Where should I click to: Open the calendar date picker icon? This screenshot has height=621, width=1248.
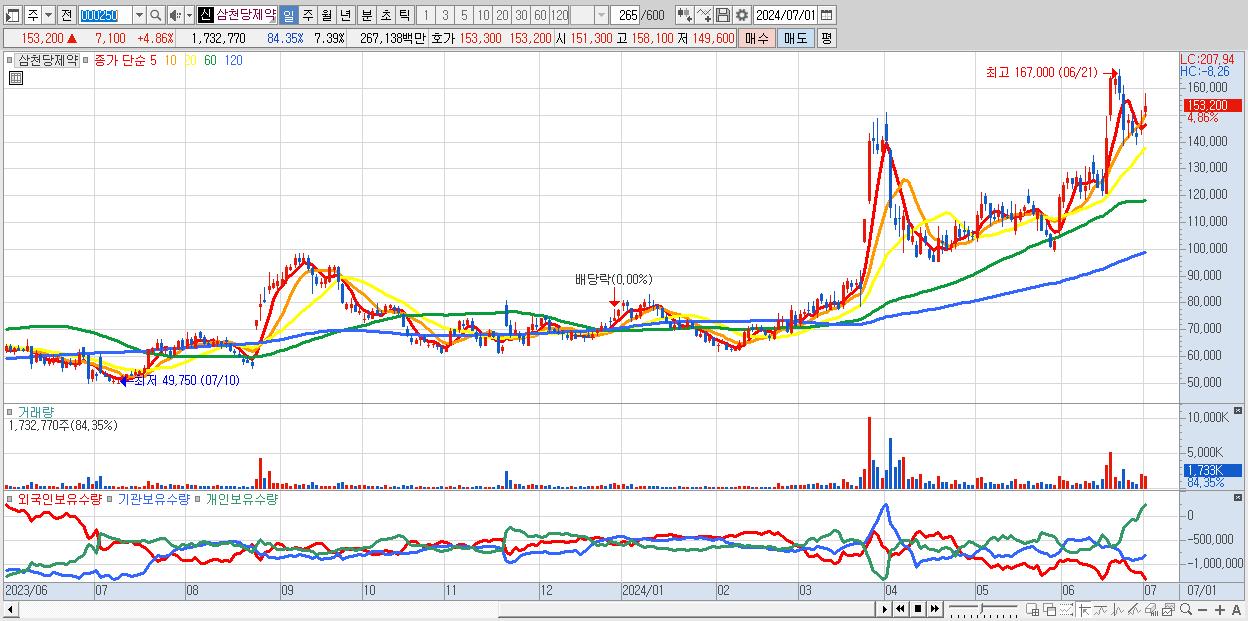click(x=826, y=15)
